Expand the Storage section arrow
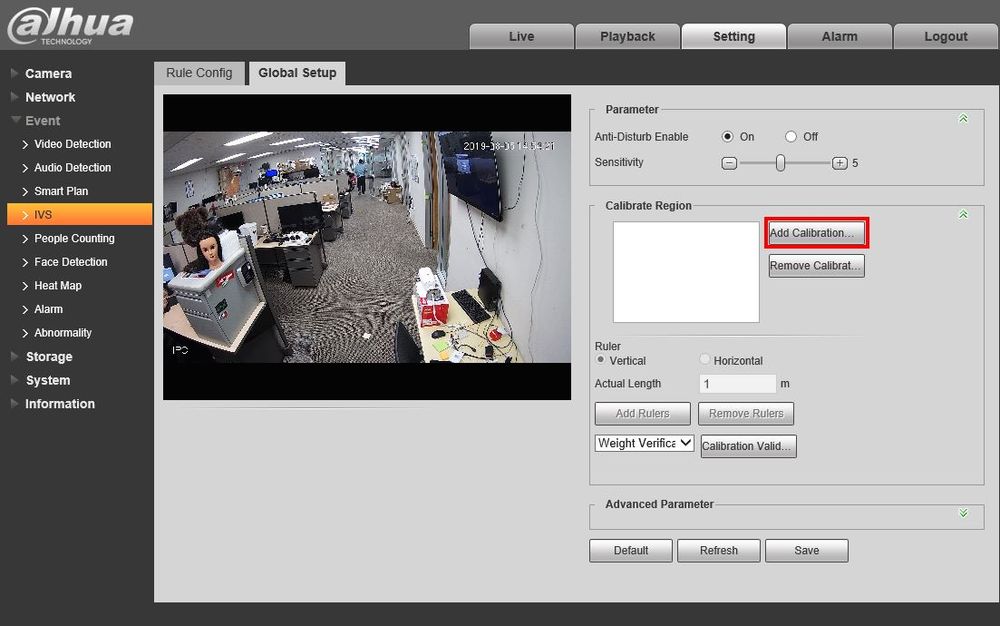This screenshot has width=1000, height=626. coord(15,357)
